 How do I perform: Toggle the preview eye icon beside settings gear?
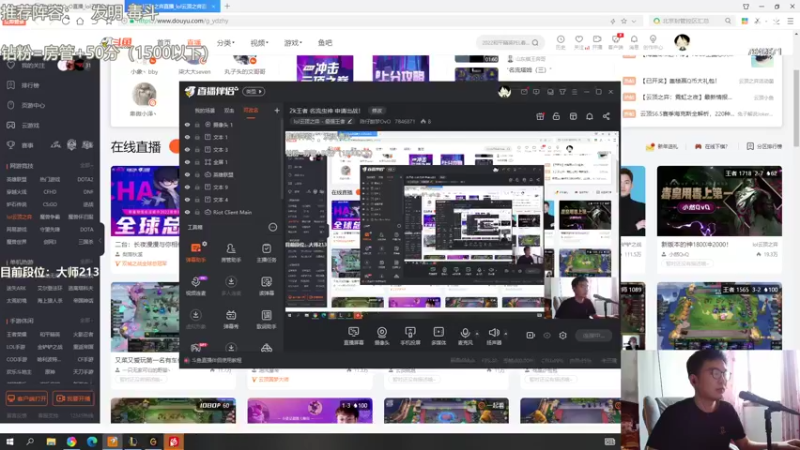pos(547,335)
